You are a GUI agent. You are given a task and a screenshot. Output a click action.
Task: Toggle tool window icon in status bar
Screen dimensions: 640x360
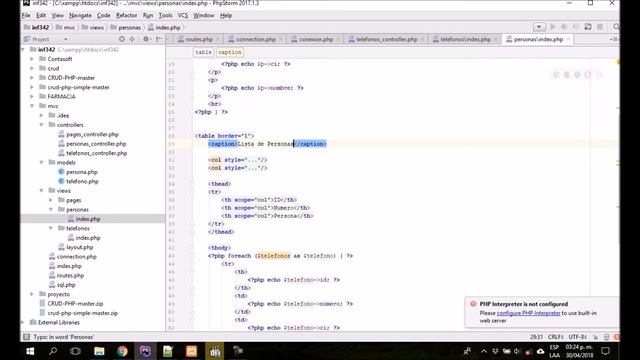pyautogui.click(x=27, y=337)
